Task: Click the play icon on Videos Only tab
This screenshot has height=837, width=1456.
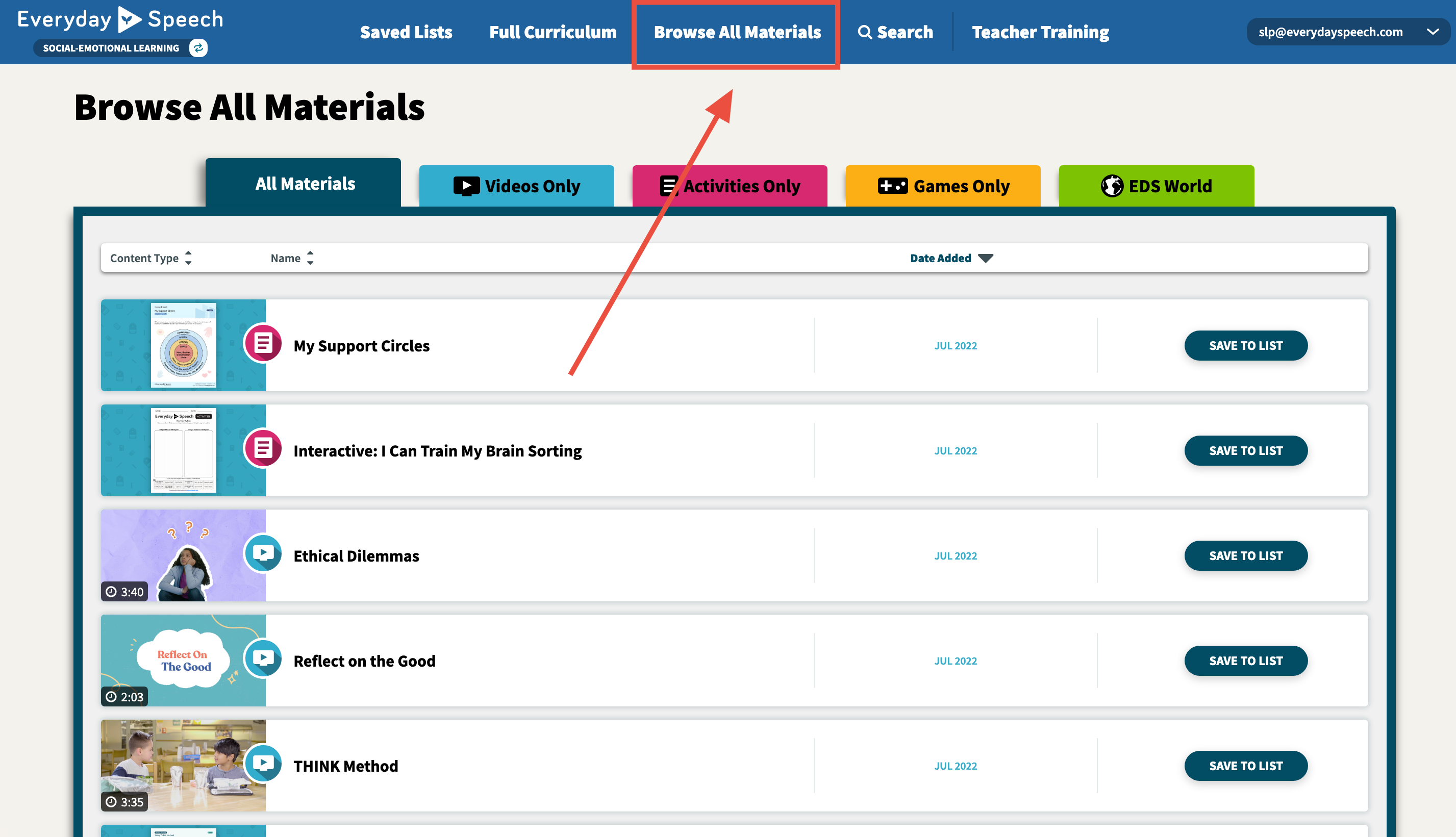Action: pyautogui.click(x=466, y=186)
